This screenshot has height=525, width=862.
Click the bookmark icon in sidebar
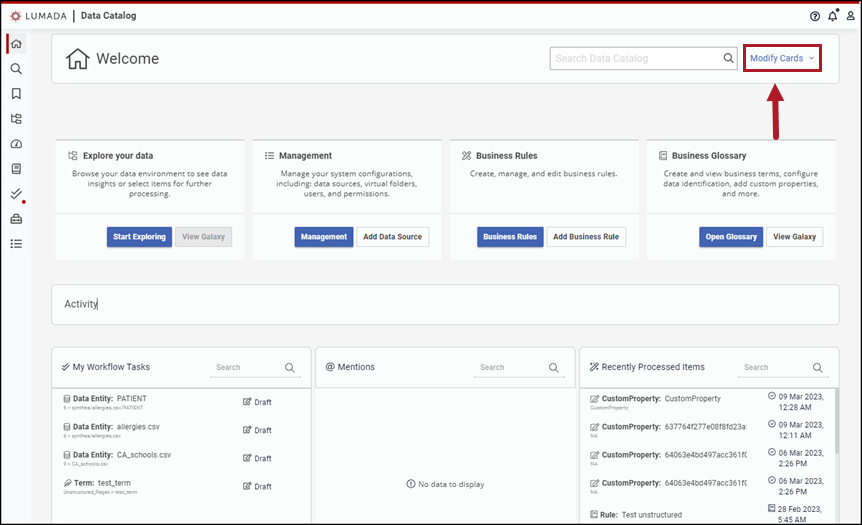[x=16, y=94]
